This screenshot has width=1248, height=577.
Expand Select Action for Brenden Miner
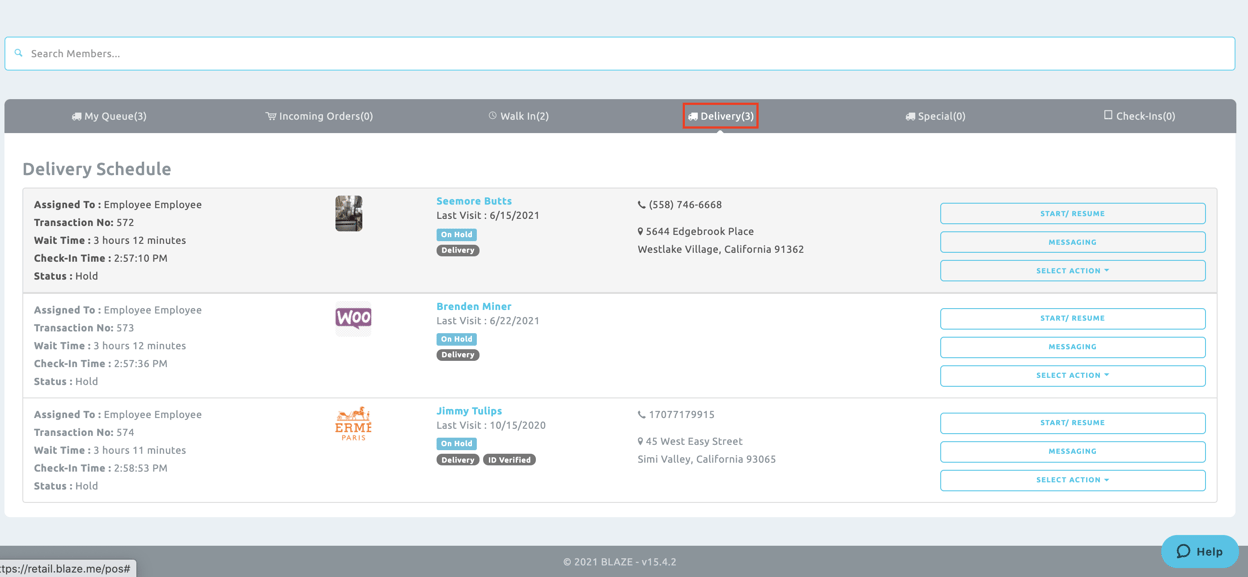click(x=1072, y=375)
